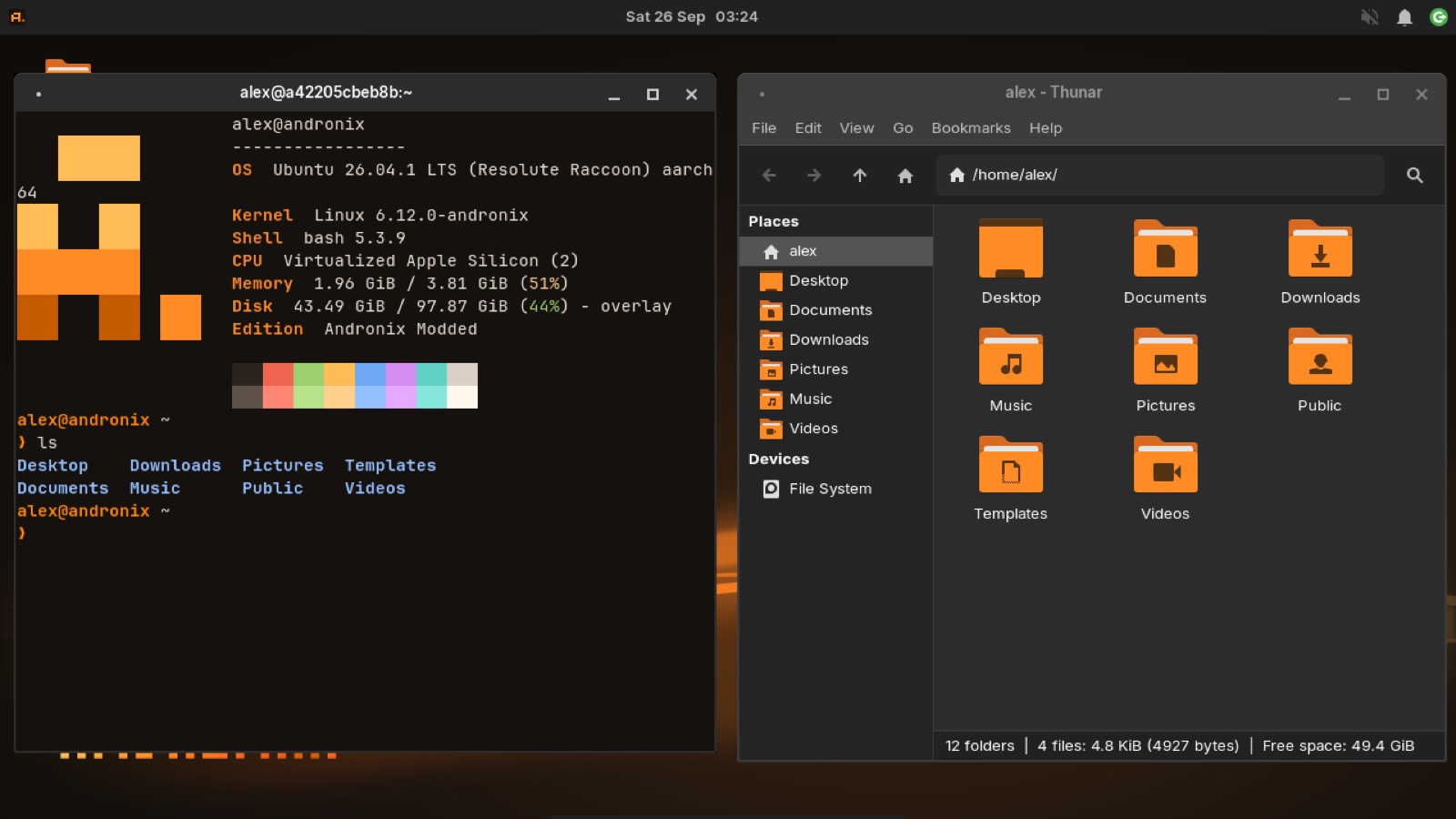
Task: Open the Documents folder icon in main pane
Action: point(1165,248)
